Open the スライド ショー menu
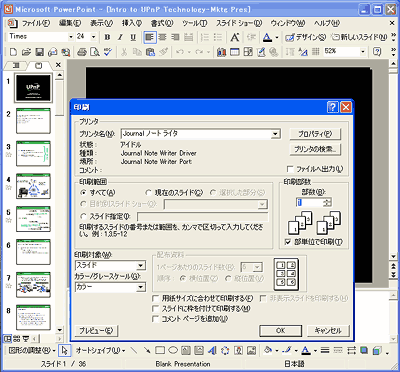 [x=239, y=23]
